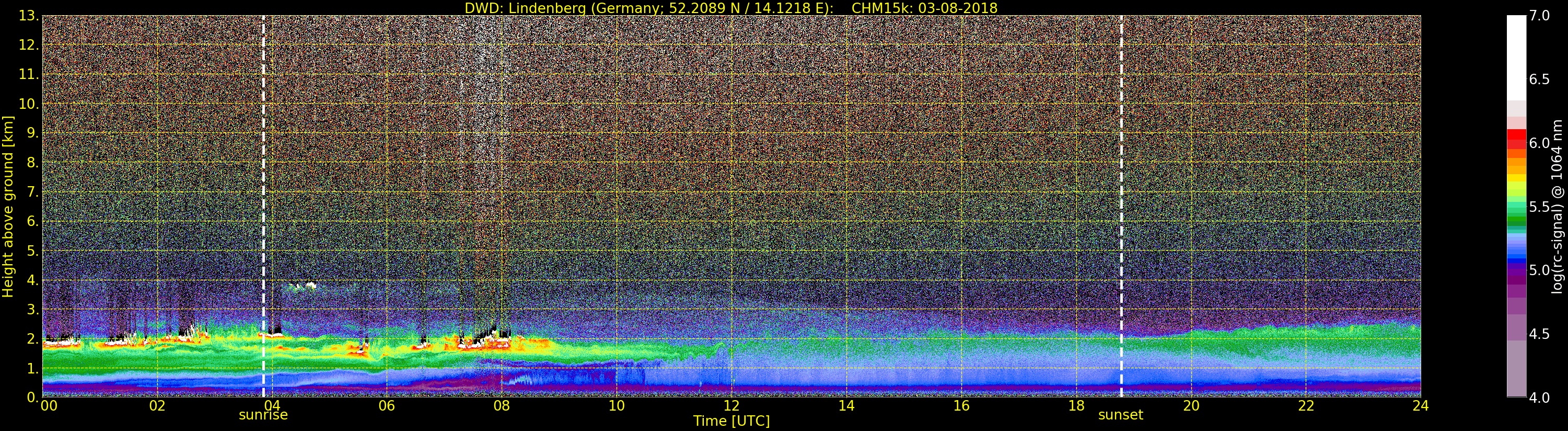The width and height of the screenshot is (1568, 431).
Task: Click time axis tick '14'
Action: (x=846, y=405)
